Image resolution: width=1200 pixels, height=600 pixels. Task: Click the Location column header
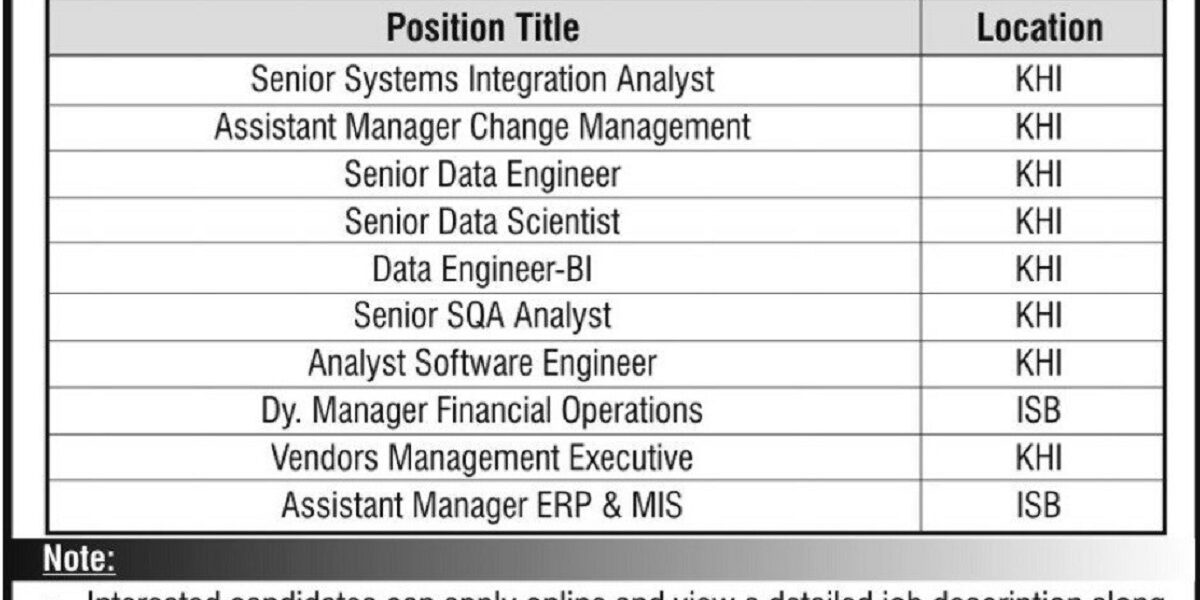coord(1039,28)
